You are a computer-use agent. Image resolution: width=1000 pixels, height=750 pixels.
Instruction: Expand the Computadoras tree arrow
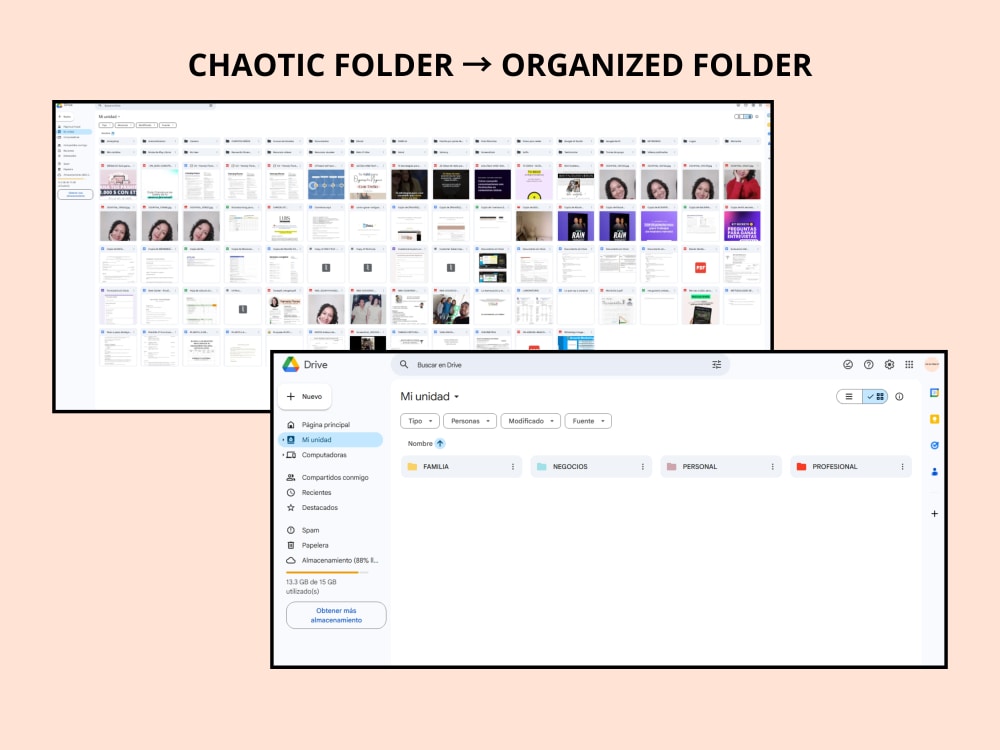point(283,455)
